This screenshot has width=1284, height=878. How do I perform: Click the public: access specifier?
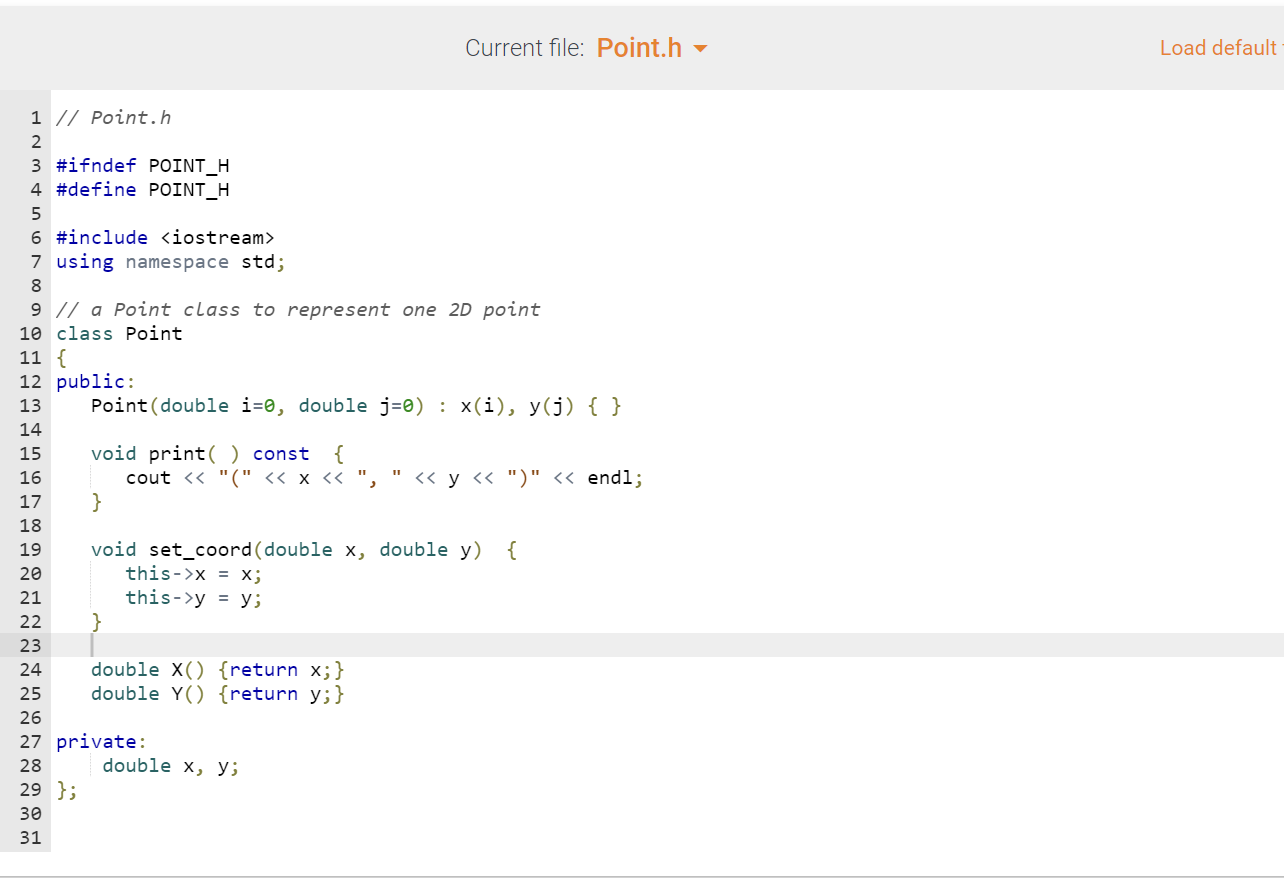[x=91, y=381]
